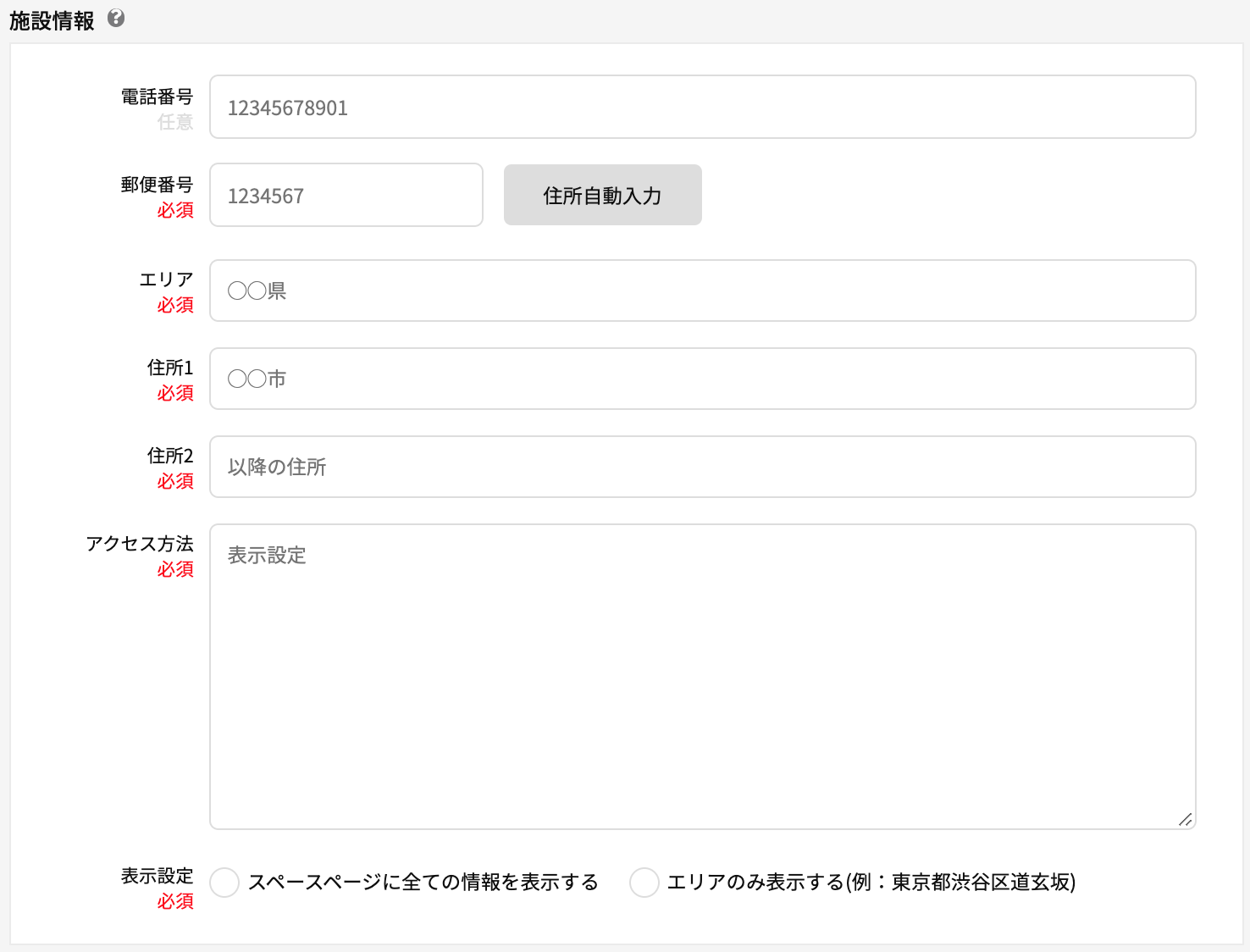Click into the 住所1 field
The height and width of the screenshot is (952, 1250).
point(703,379)
